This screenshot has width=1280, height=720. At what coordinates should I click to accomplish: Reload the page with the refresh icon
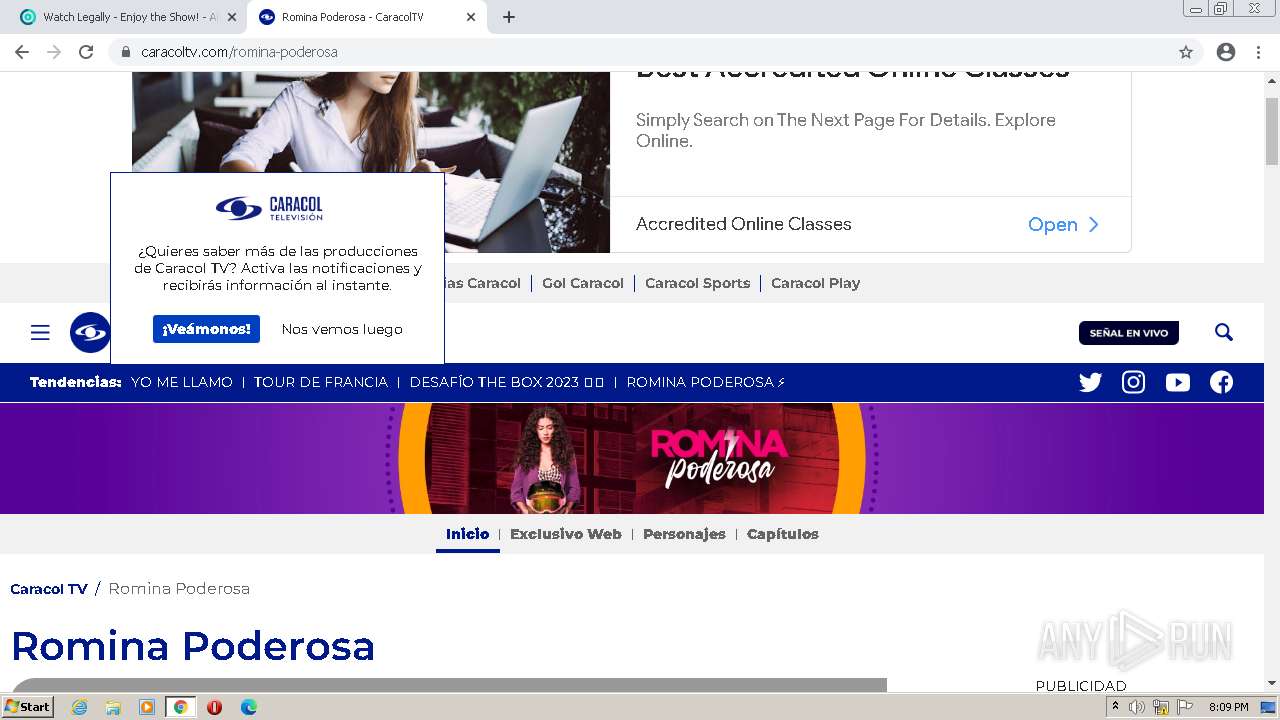point(86,52)
